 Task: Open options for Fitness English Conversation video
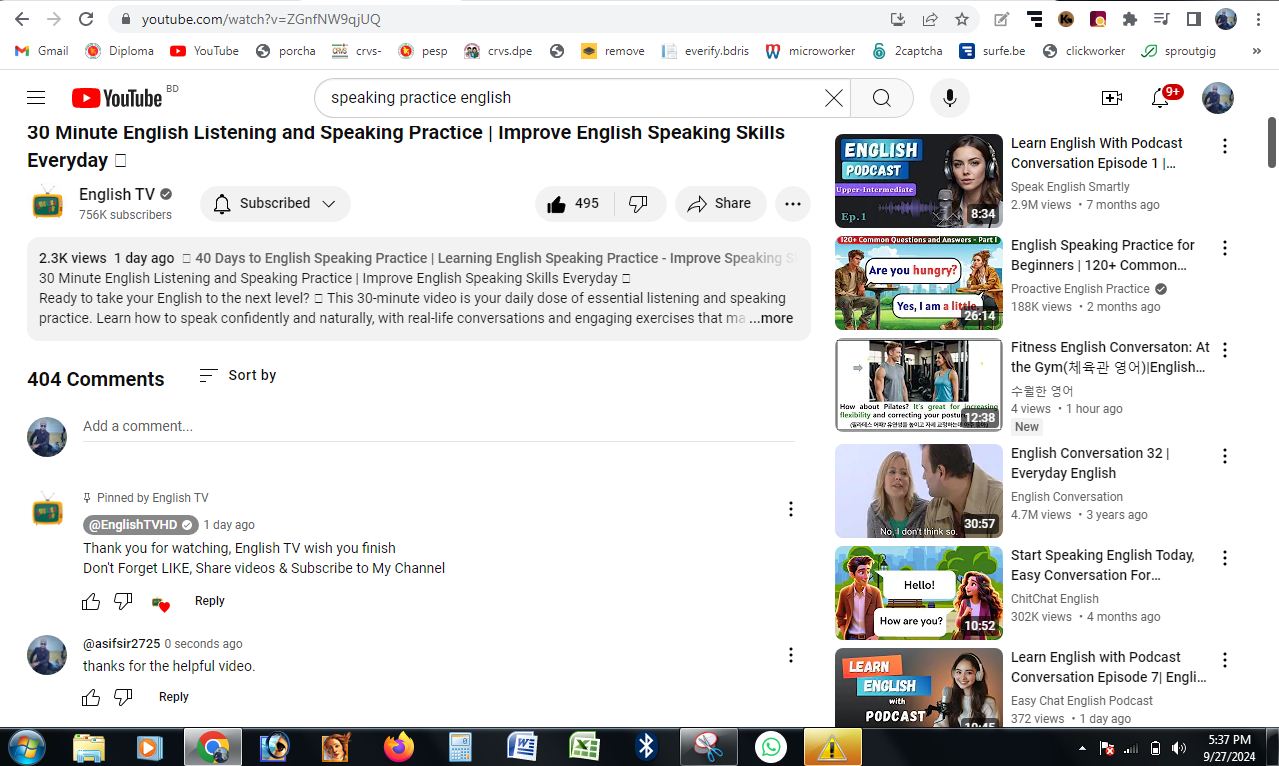1224,350
